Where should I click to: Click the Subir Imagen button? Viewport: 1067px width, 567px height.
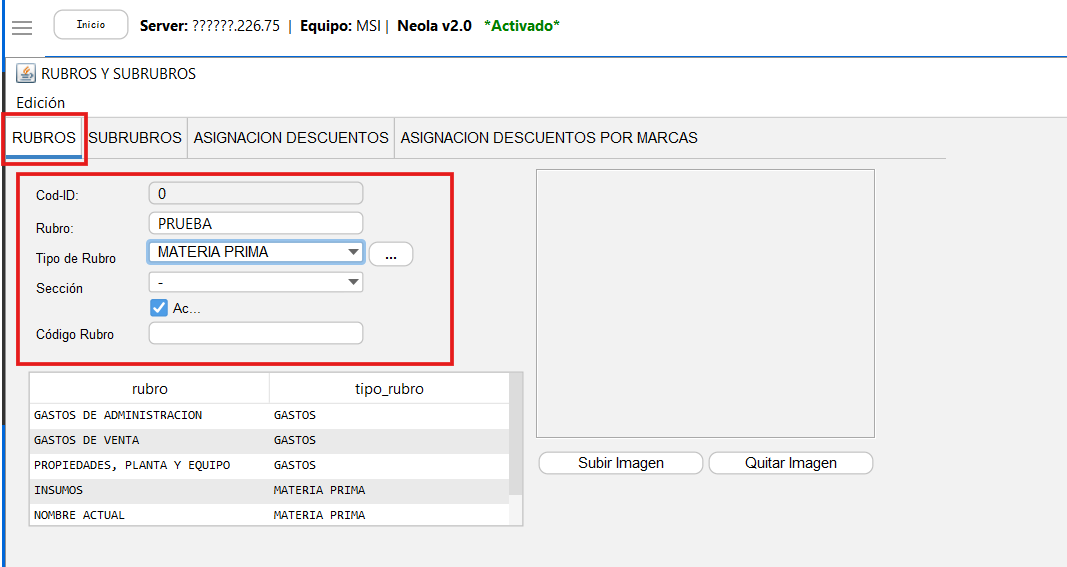coord(621,463)
